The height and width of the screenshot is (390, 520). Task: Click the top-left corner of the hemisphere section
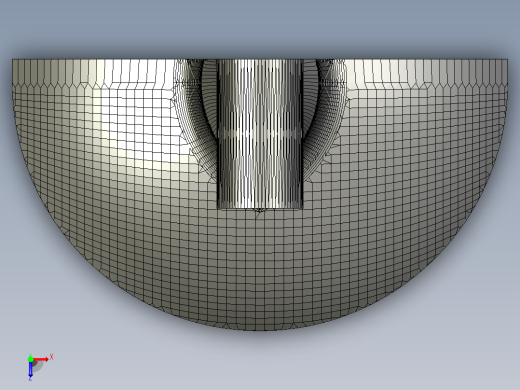[13, 60]
